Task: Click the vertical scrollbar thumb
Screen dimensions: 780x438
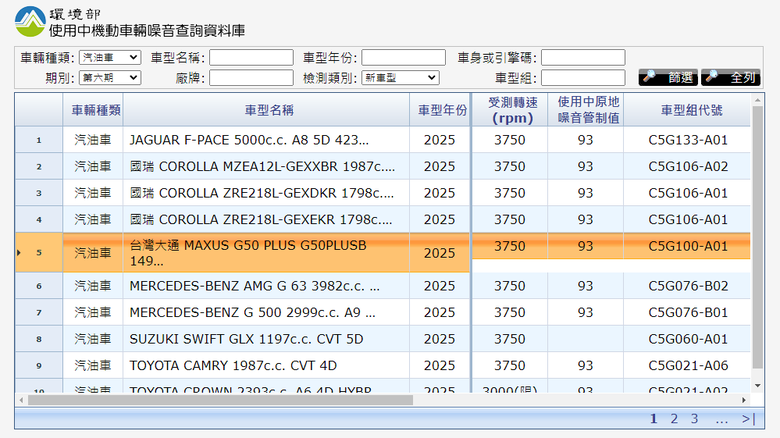Action: pyautogui.click(x=758, y=237)
